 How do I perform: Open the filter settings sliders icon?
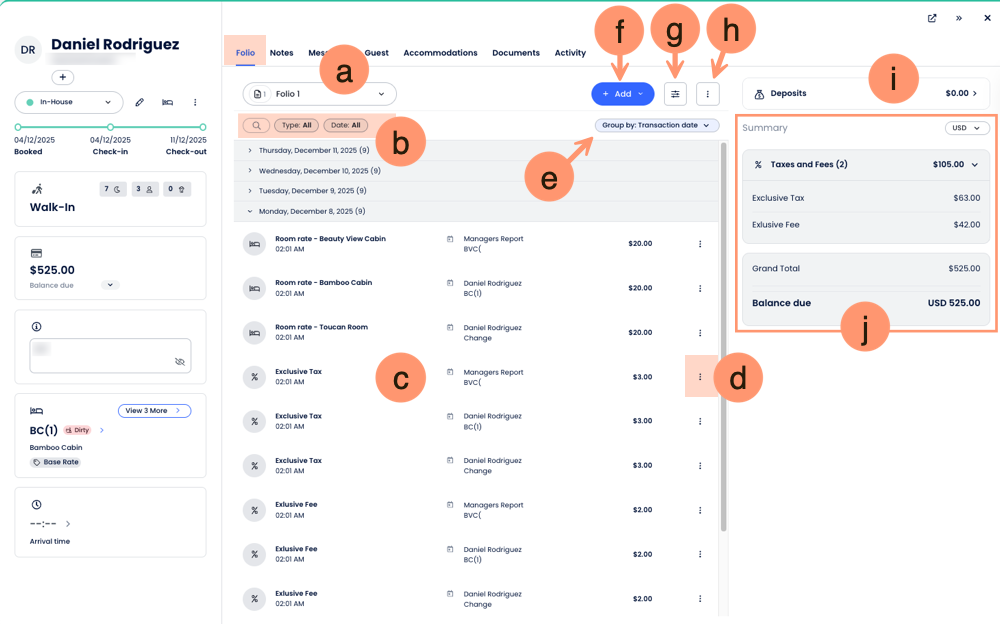click(x=675, y=94)
